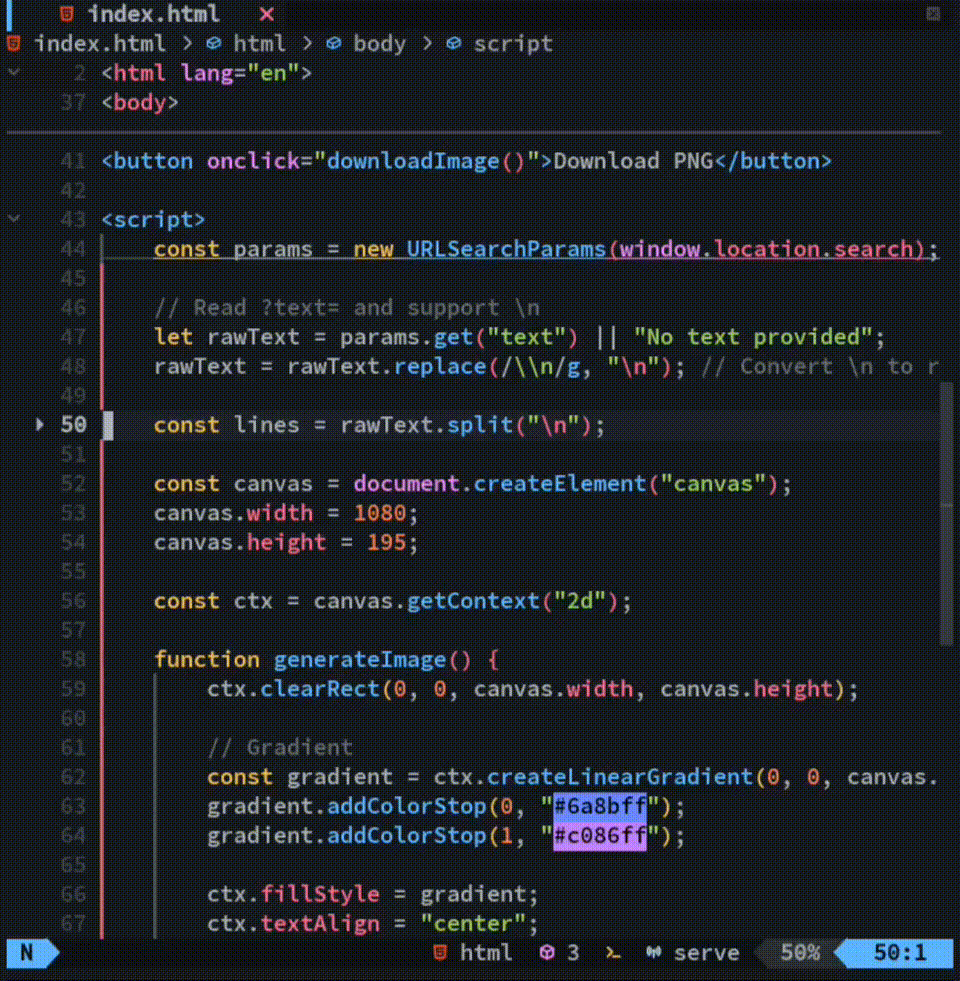Click the #6a8bff color swatch

click(600, 806)
